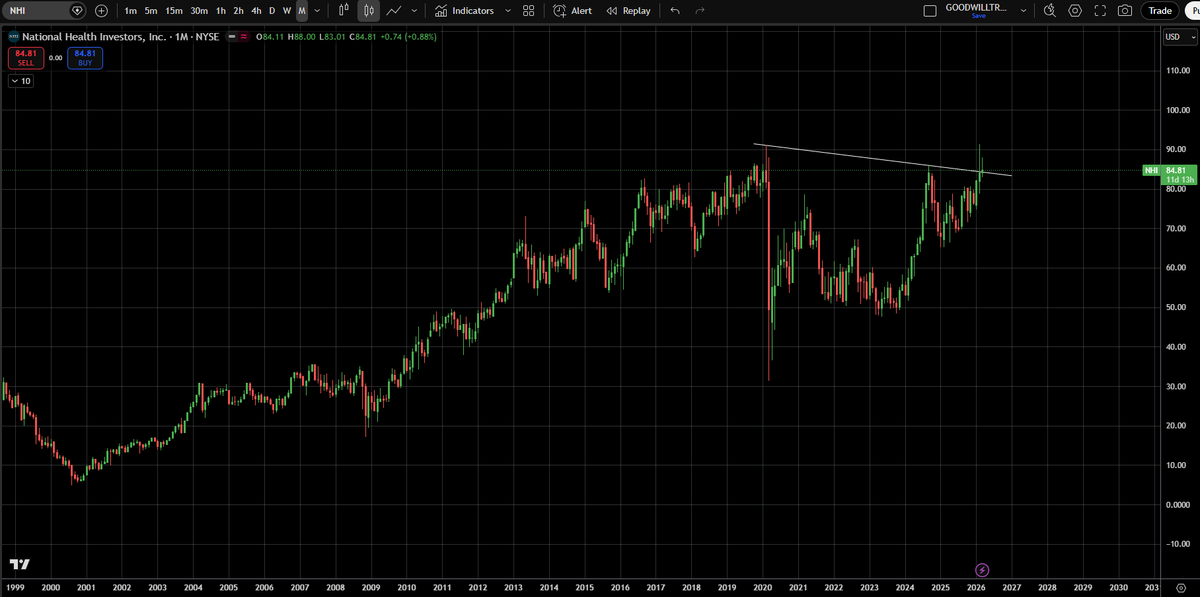
Task: Select the line chart style icon
Action: [394, 10]
